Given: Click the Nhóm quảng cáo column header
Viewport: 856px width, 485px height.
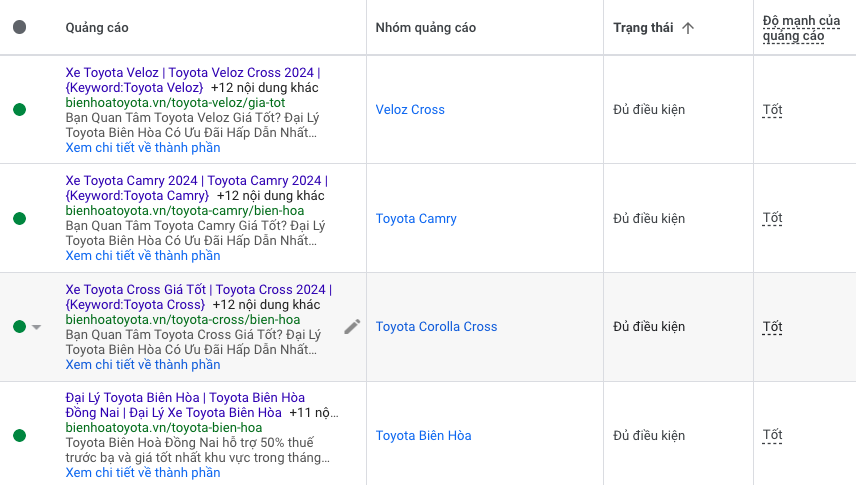Looking at the screenshot, I should pos(425,28).
